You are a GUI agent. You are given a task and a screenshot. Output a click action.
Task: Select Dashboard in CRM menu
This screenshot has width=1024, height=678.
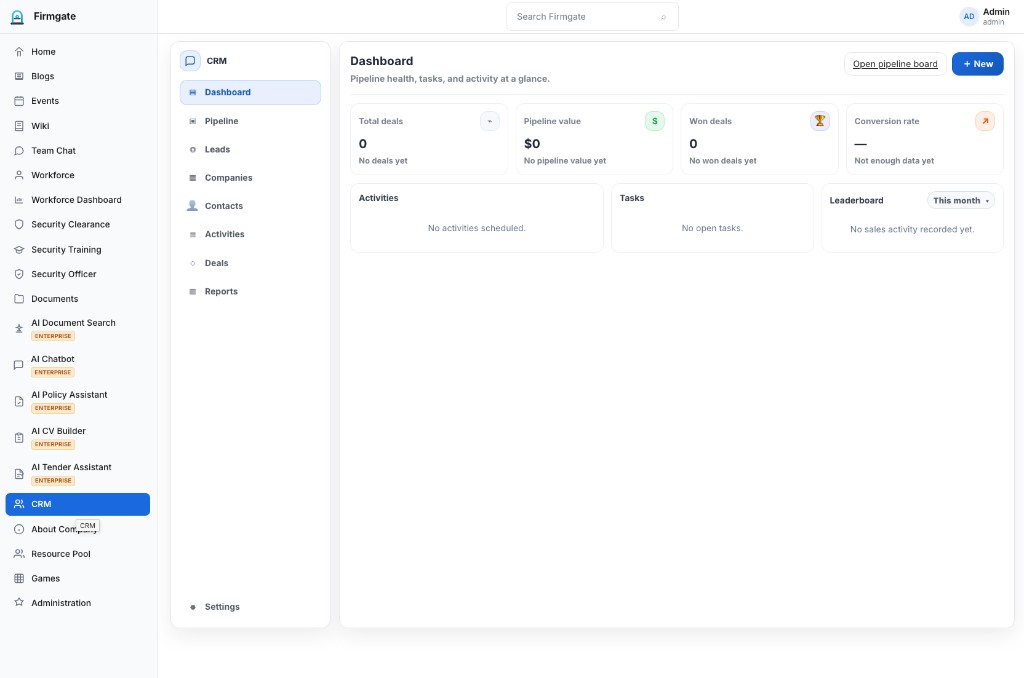click(x=250, y=92)
